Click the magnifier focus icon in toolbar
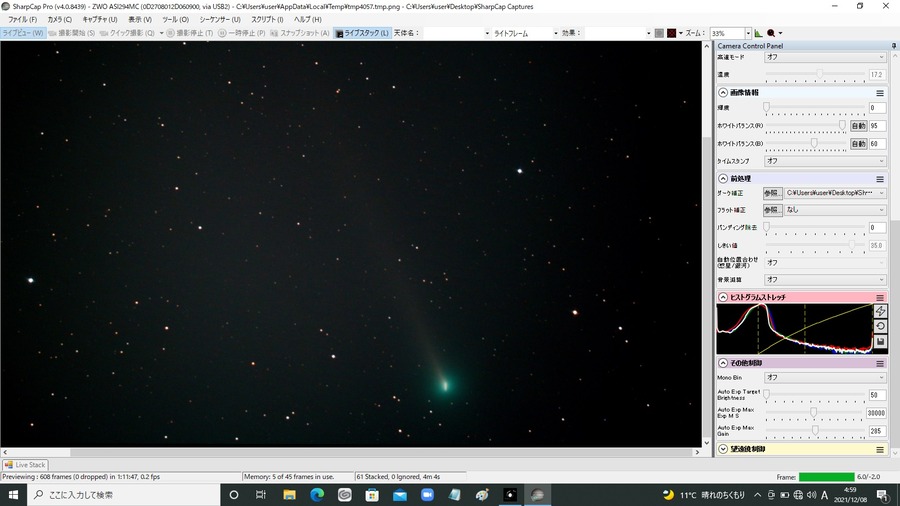This screenshot has width=900, height=506. (x=771, y=33)
